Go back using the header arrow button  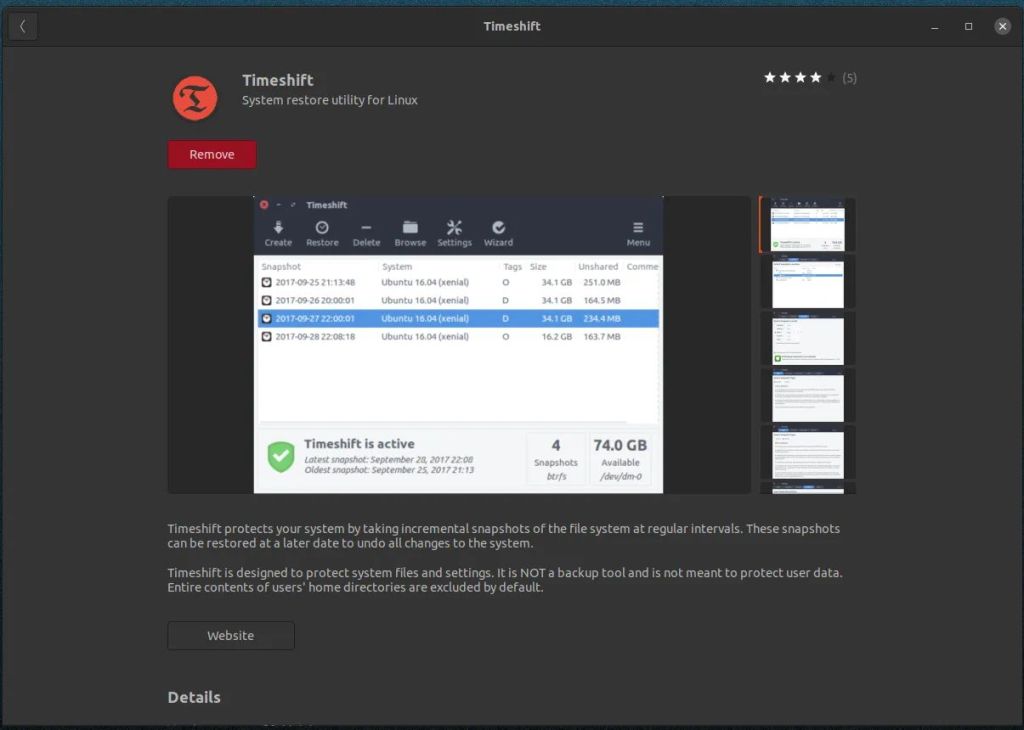pyautogui.click(x=22, y=26)
